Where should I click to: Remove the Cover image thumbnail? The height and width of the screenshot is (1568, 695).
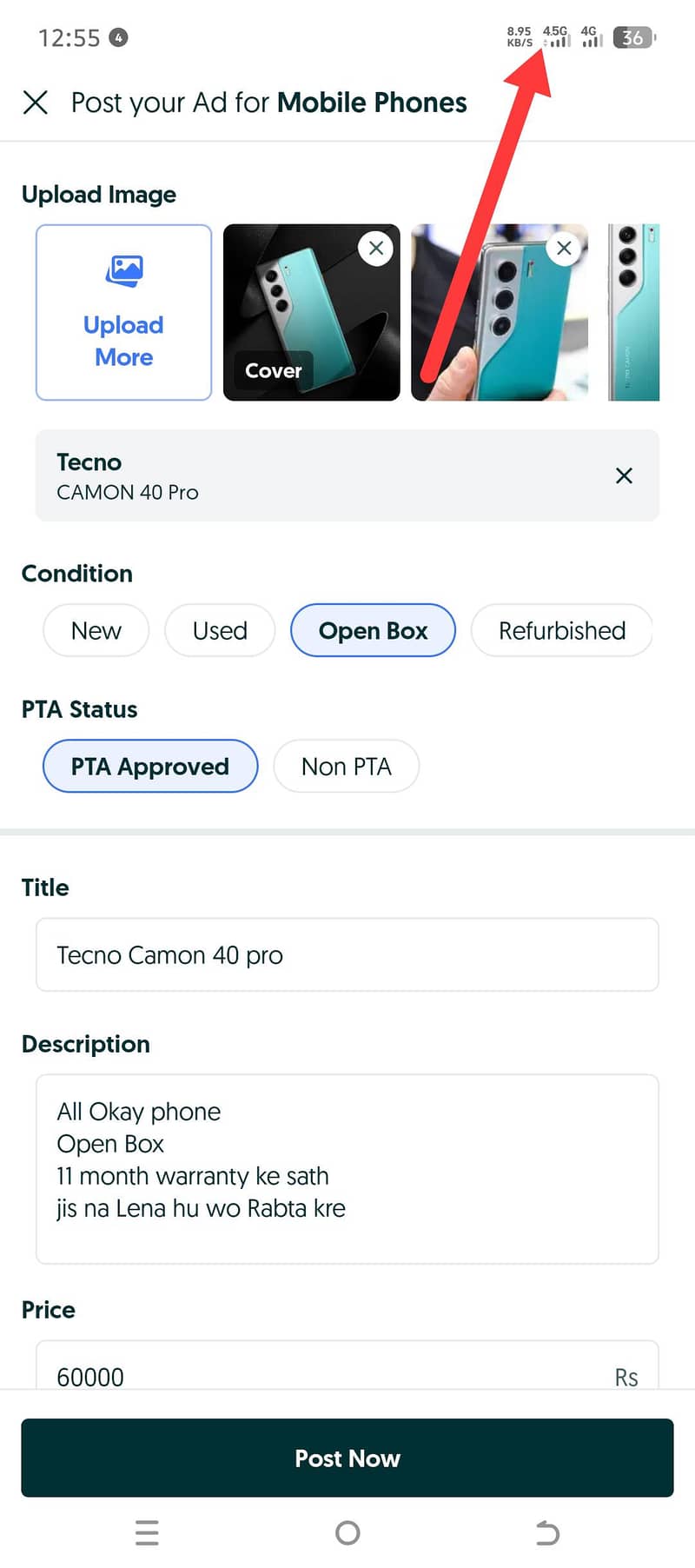pyautogui.click(x=375, y=249)
